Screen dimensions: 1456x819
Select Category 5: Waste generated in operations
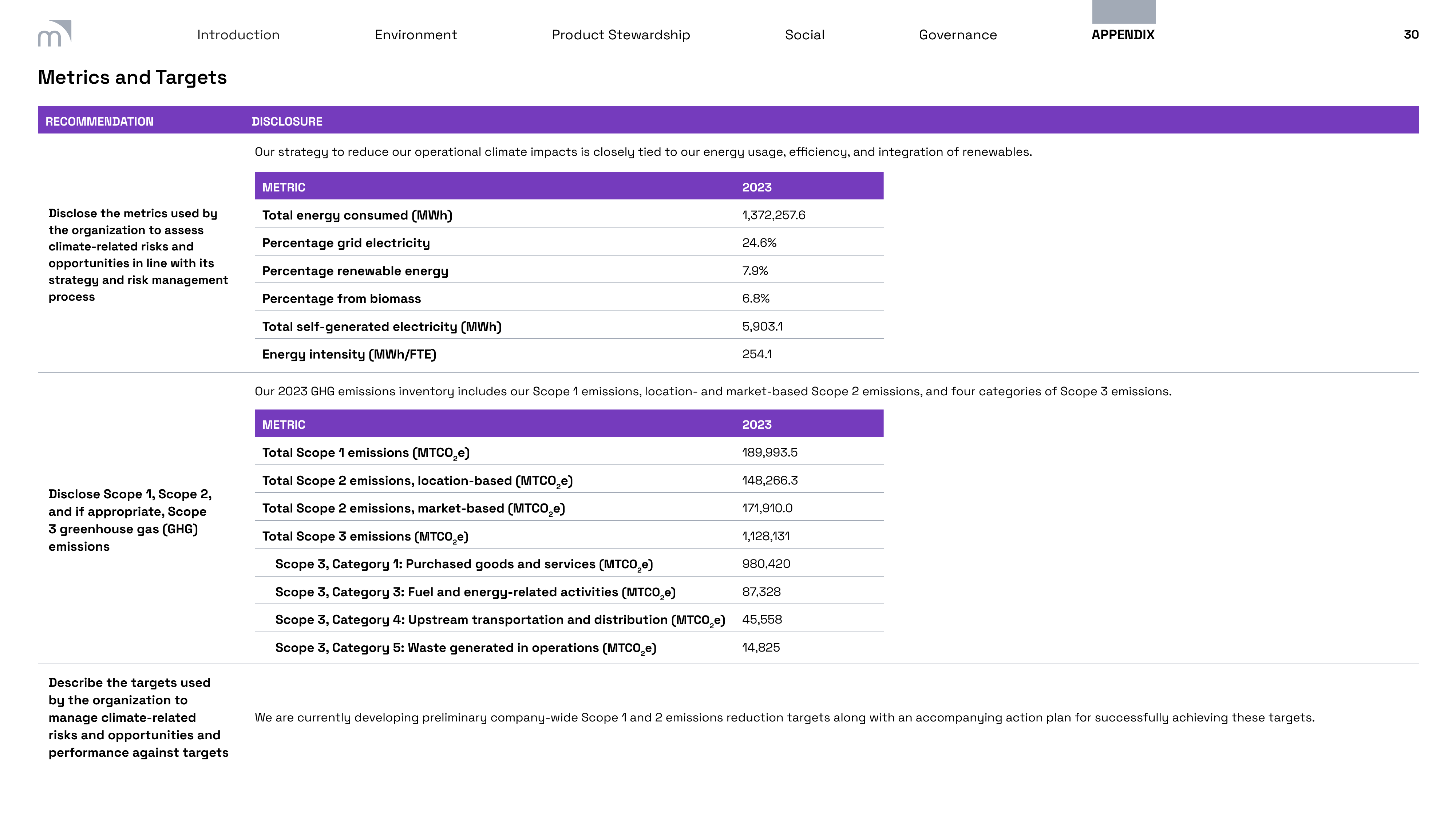tap(466, 648)
